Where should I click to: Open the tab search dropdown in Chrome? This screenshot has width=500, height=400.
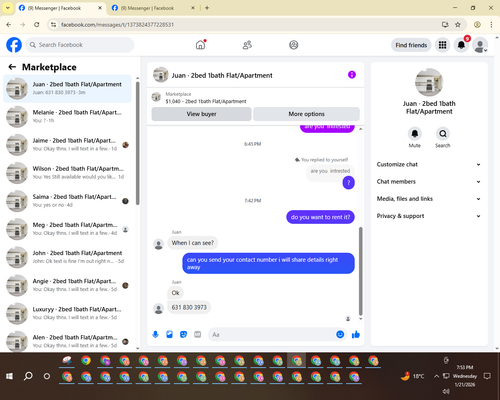tap(8, 8)
